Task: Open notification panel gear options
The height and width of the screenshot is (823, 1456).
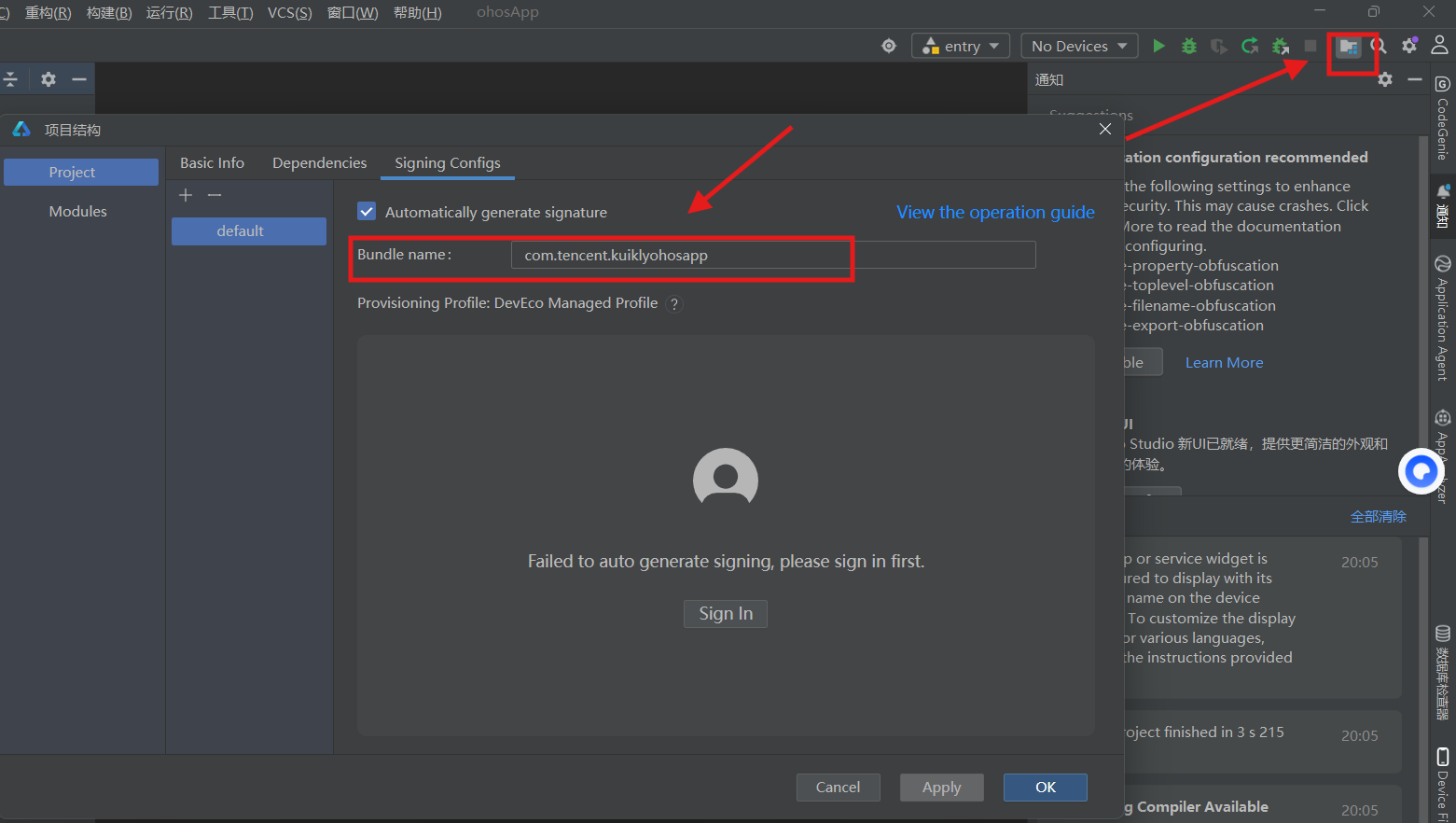Action: (x=1385, y=79)
